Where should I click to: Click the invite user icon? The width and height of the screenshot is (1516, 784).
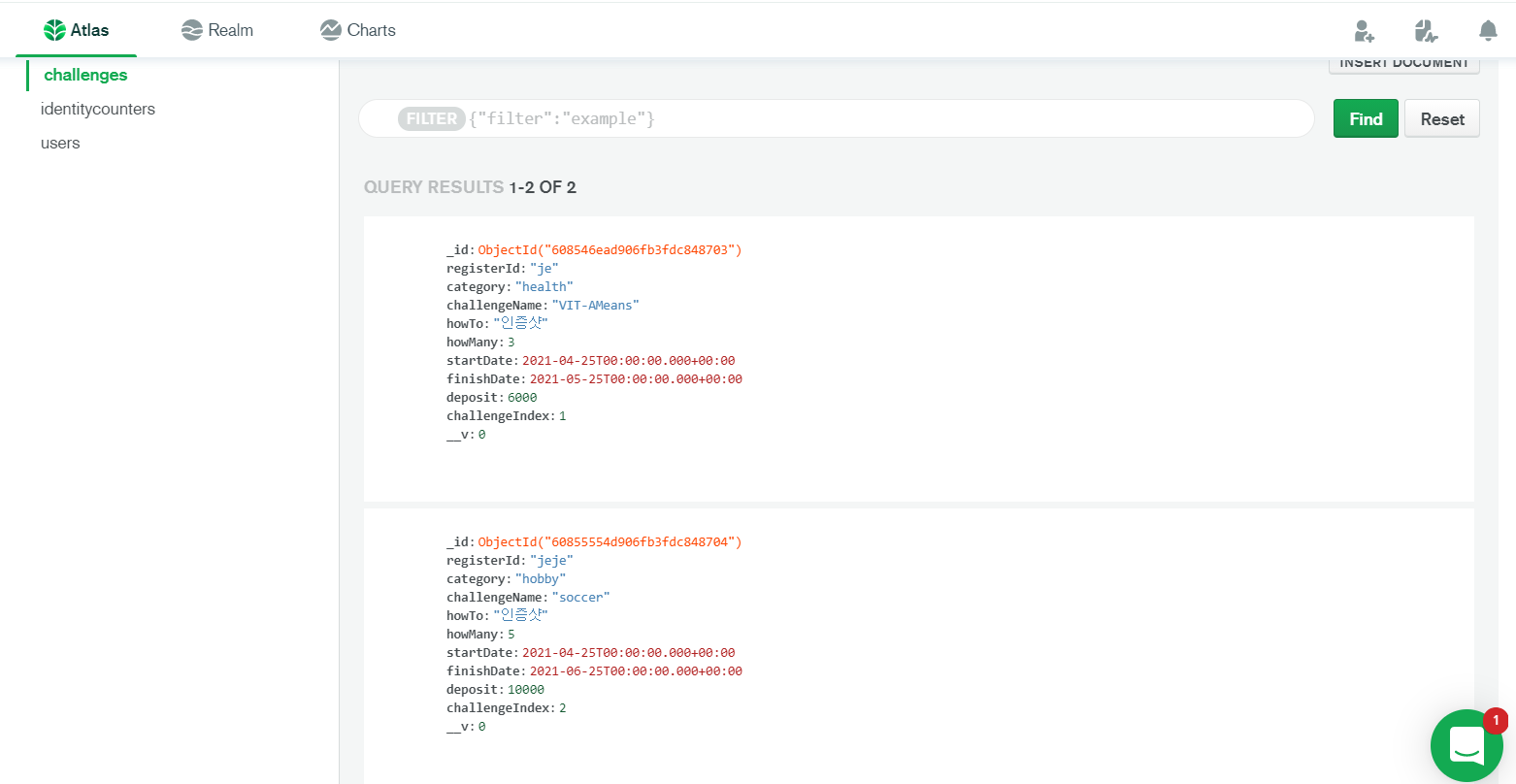1365,31
